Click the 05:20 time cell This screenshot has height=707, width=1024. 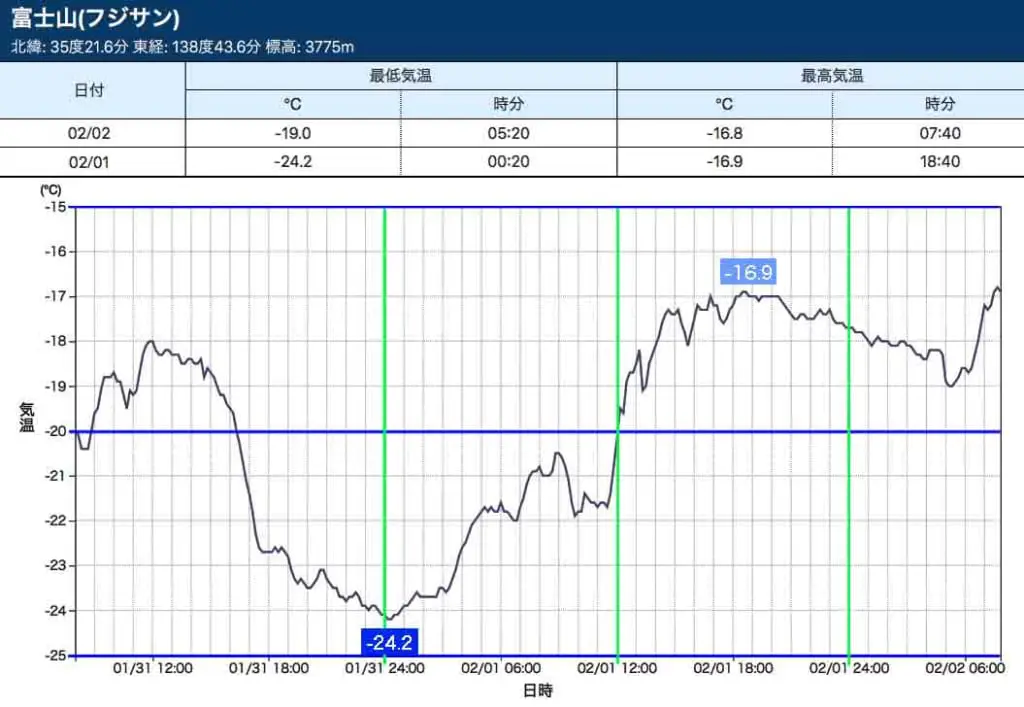click(x=508, y=133)
